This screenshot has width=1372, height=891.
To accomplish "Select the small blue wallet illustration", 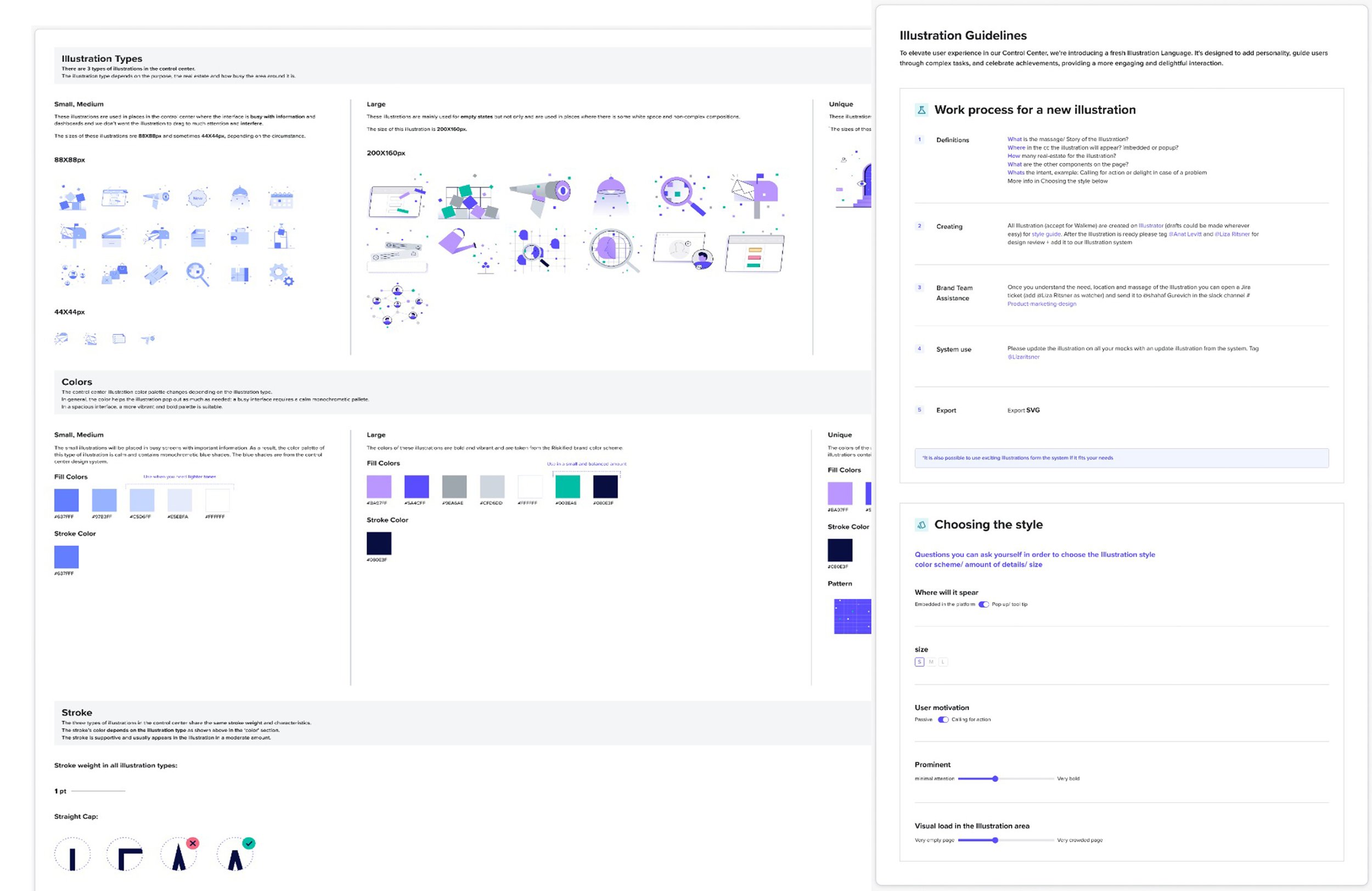I will tap(239, 236).
